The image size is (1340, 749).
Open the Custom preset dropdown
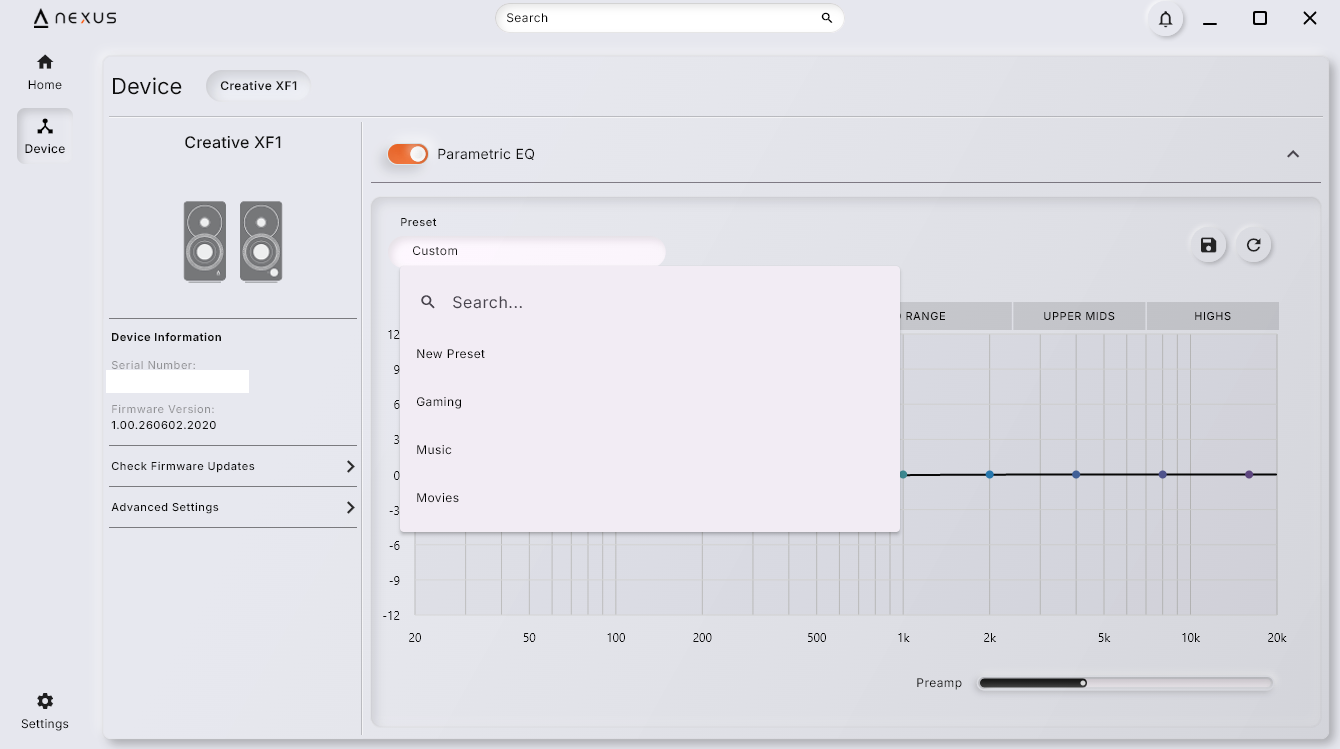(x=528, y=251)
